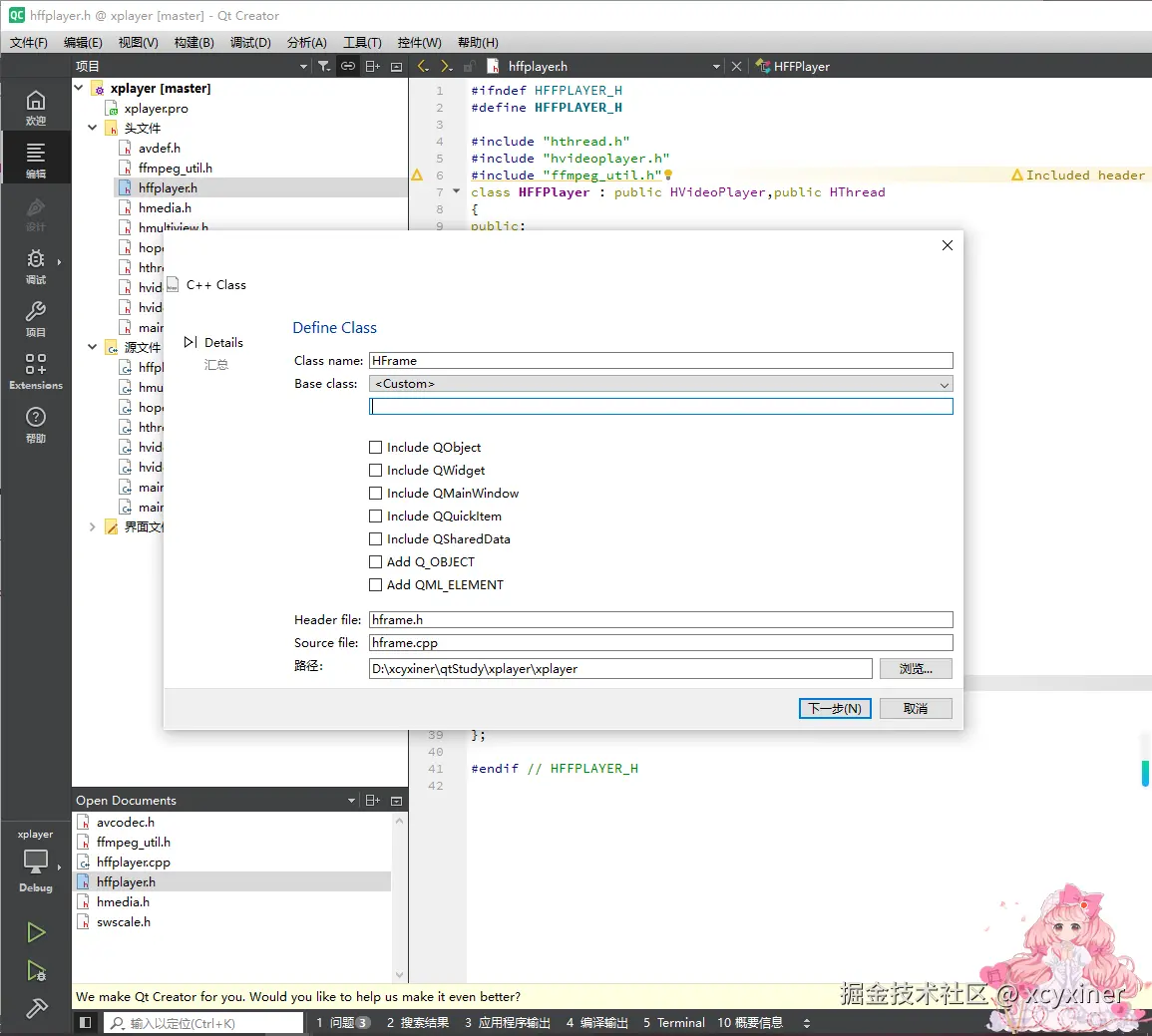1152x1036 pixels.
Task: Click the 下一步(N) button
Action: point(835,708)
